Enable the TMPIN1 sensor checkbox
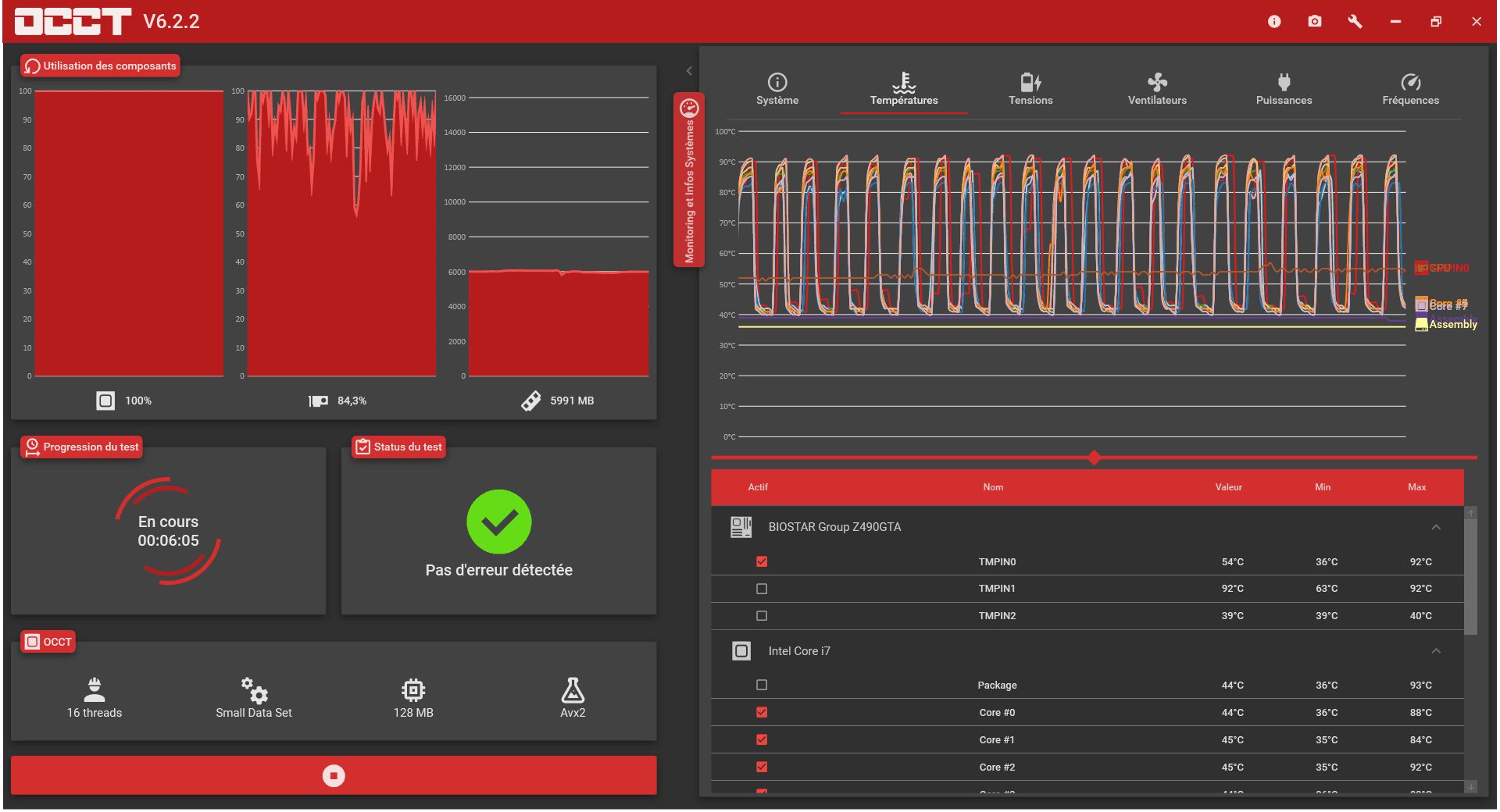1500x812 pixels. (x=762, y=589)
